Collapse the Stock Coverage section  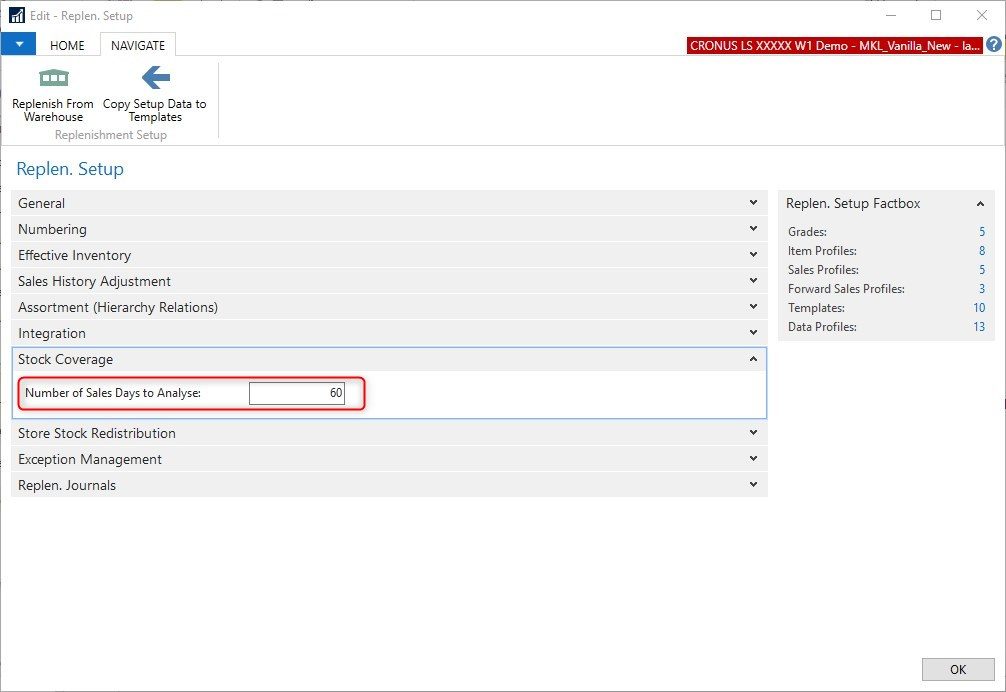click(x=753, y=359)
